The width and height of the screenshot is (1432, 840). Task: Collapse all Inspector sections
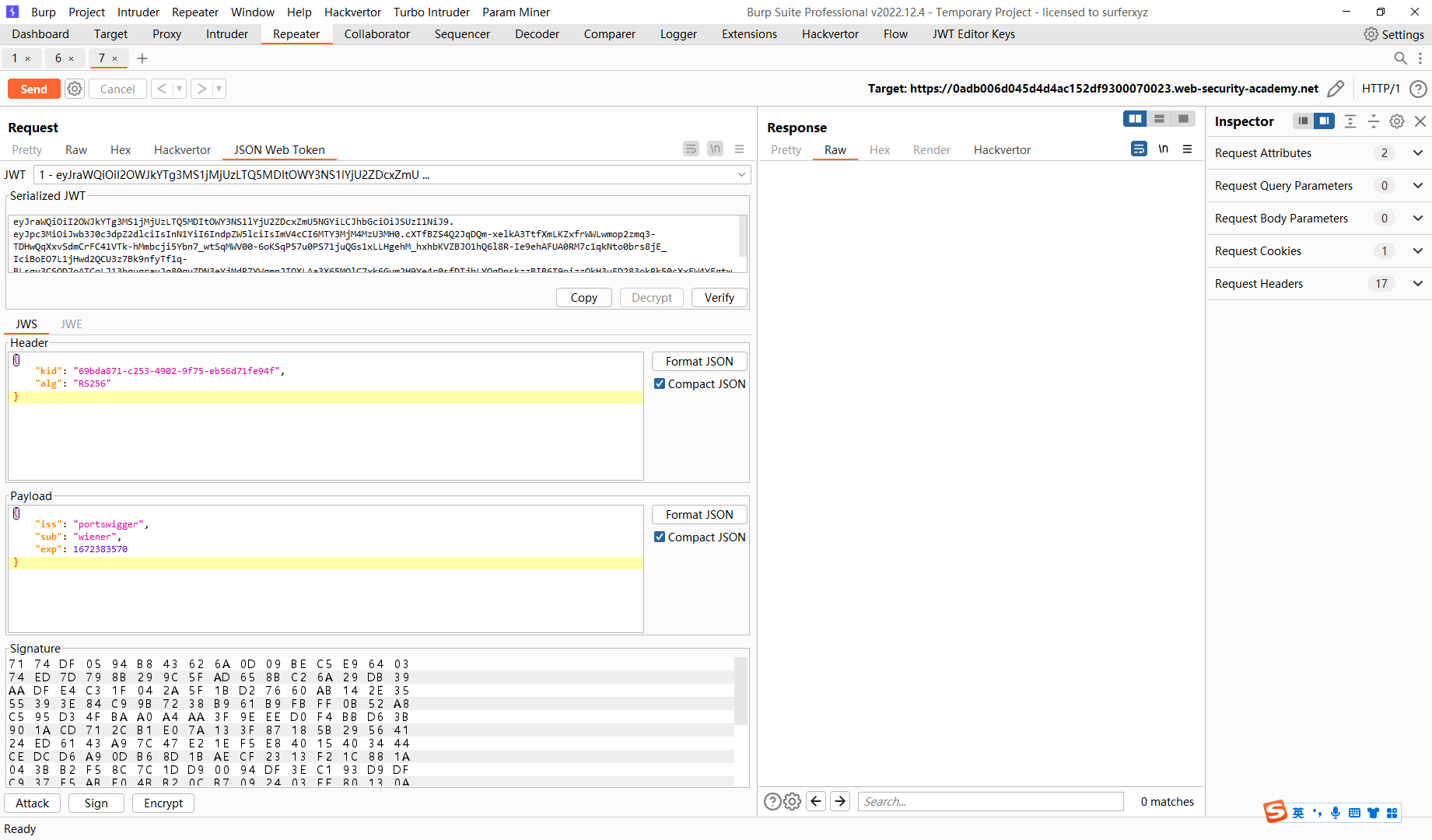[1374, 121]
